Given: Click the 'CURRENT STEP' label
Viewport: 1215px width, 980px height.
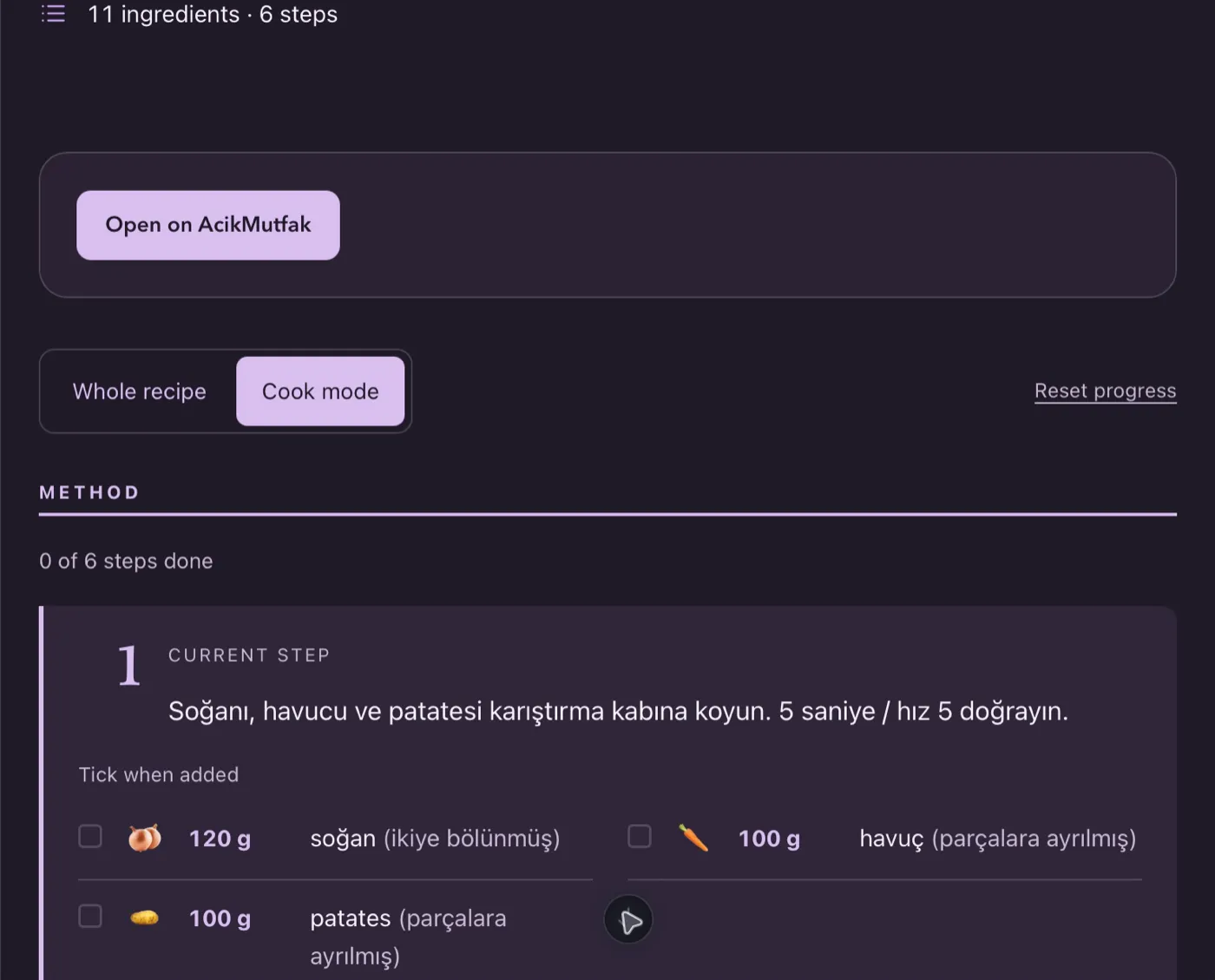Looking at the screenshot, I should 249,655.
